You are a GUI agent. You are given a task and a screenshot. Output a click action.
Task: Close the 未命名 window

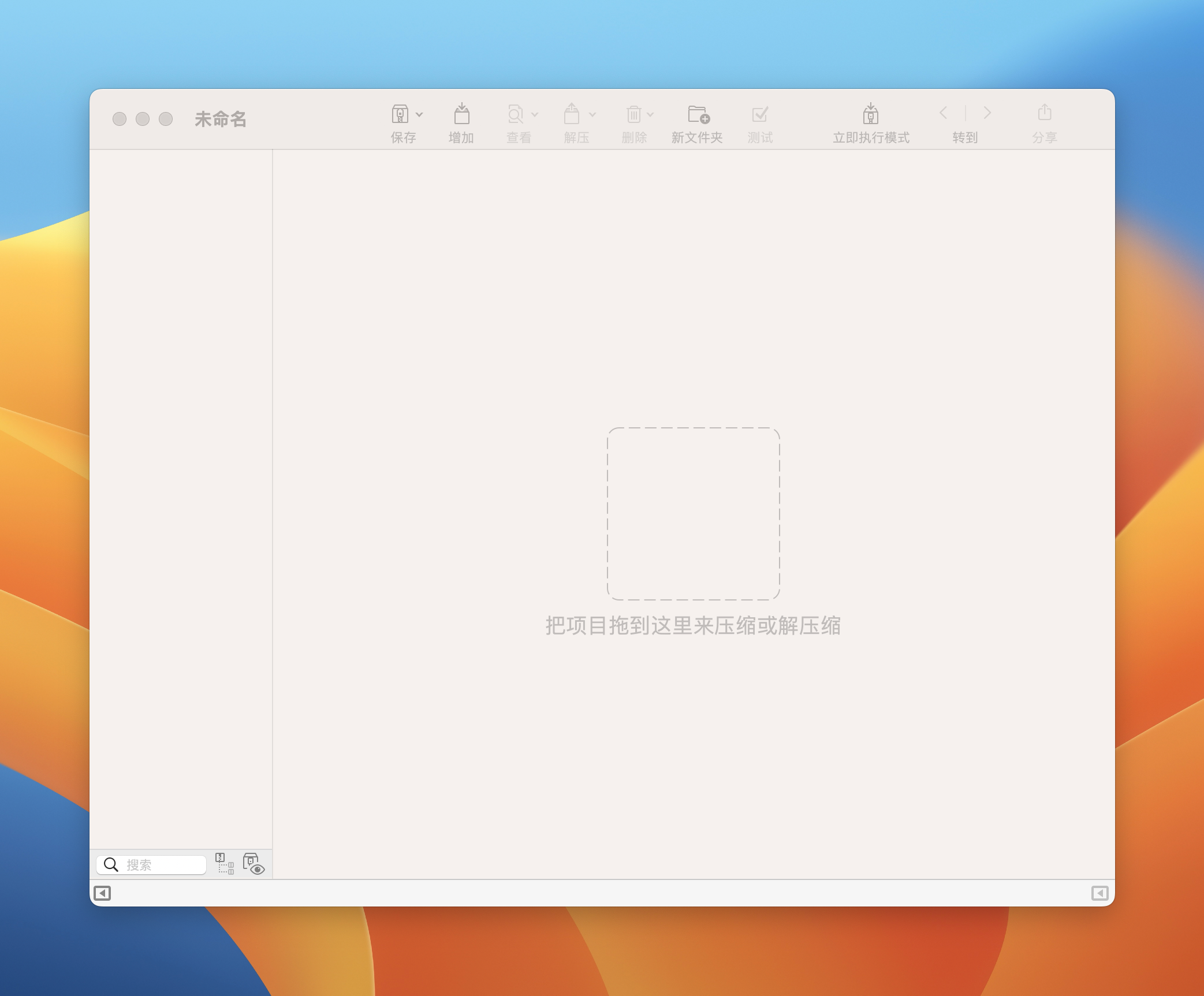(120, 119)
